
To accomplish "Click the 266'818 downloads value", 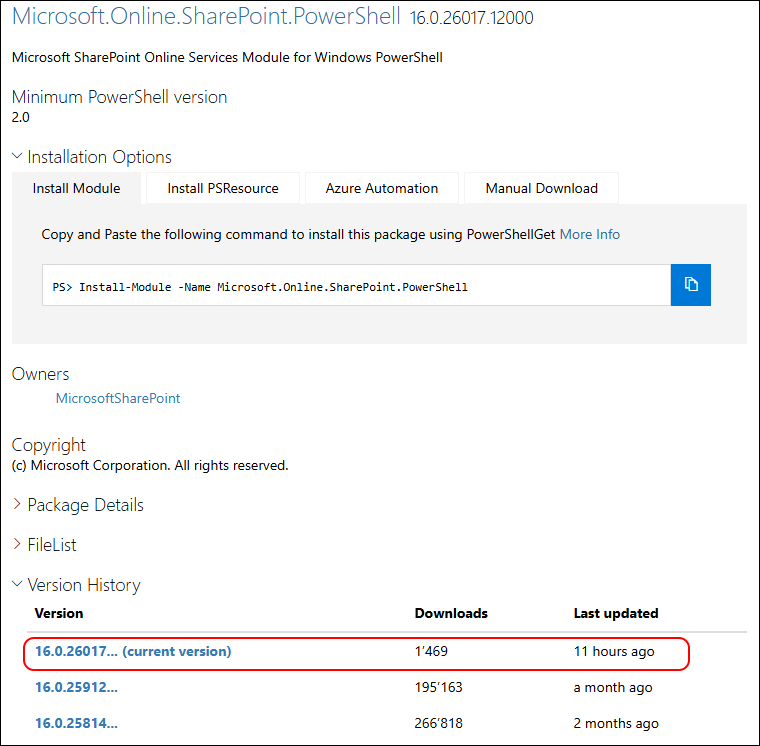I will 438,723.
